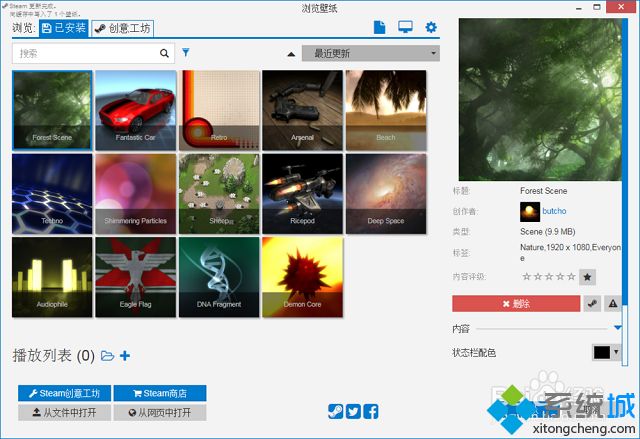640x439 pixels.
Task: Click the large Forest Scene preview image
Action: tap(540, 100)
